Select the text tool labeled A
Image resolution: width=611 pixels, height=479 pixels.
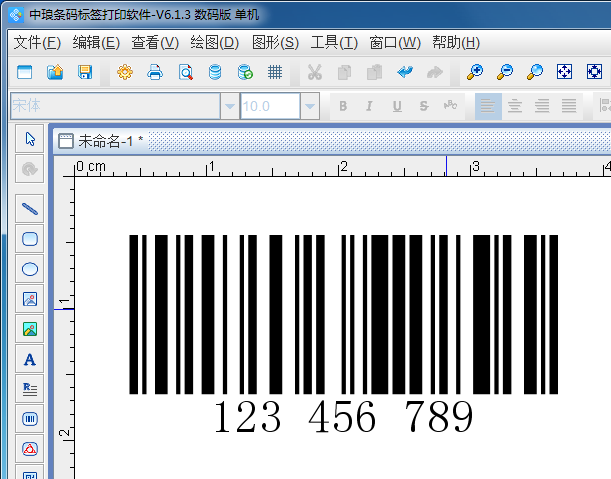pos(30,359)
